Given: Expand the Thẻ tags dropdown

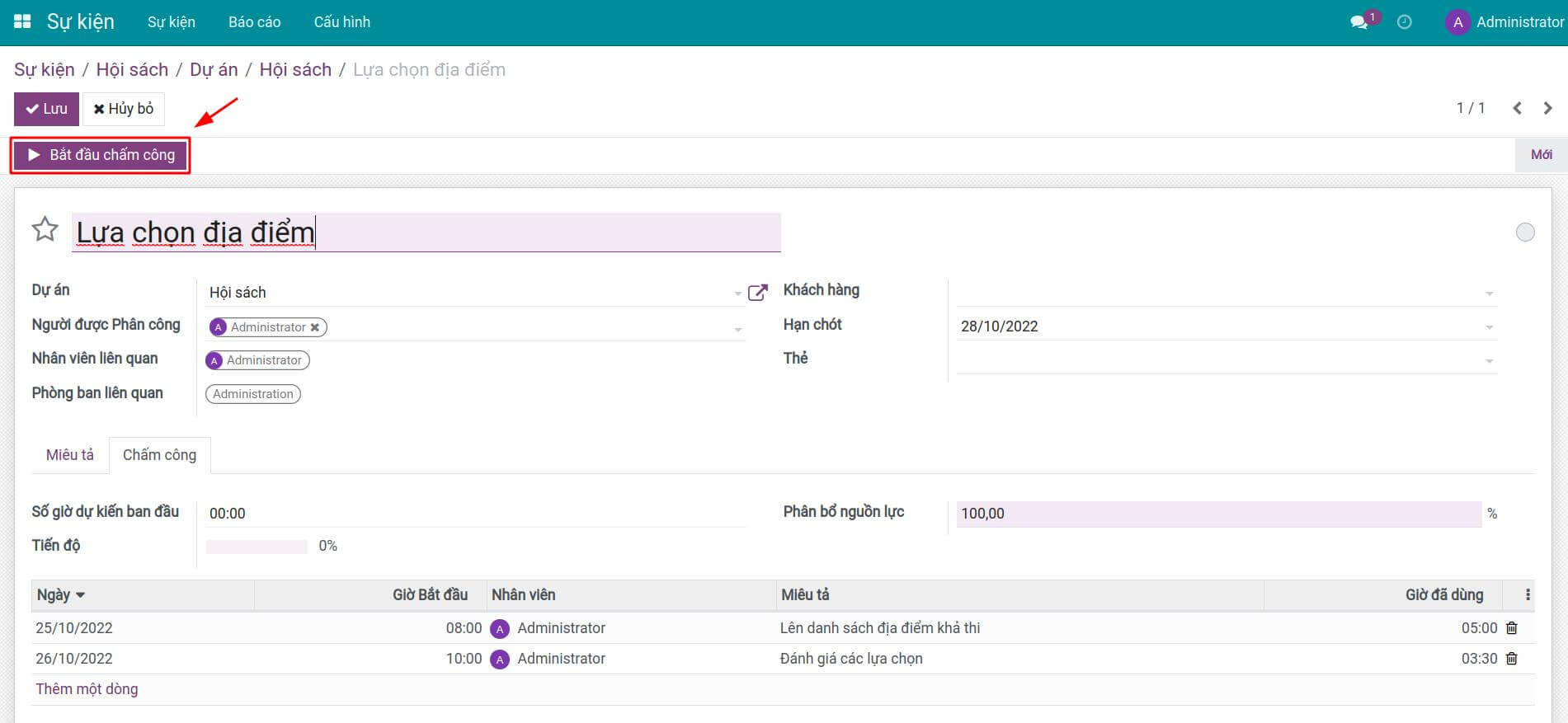Looking at the screenshot, I should click(1489, 361).
